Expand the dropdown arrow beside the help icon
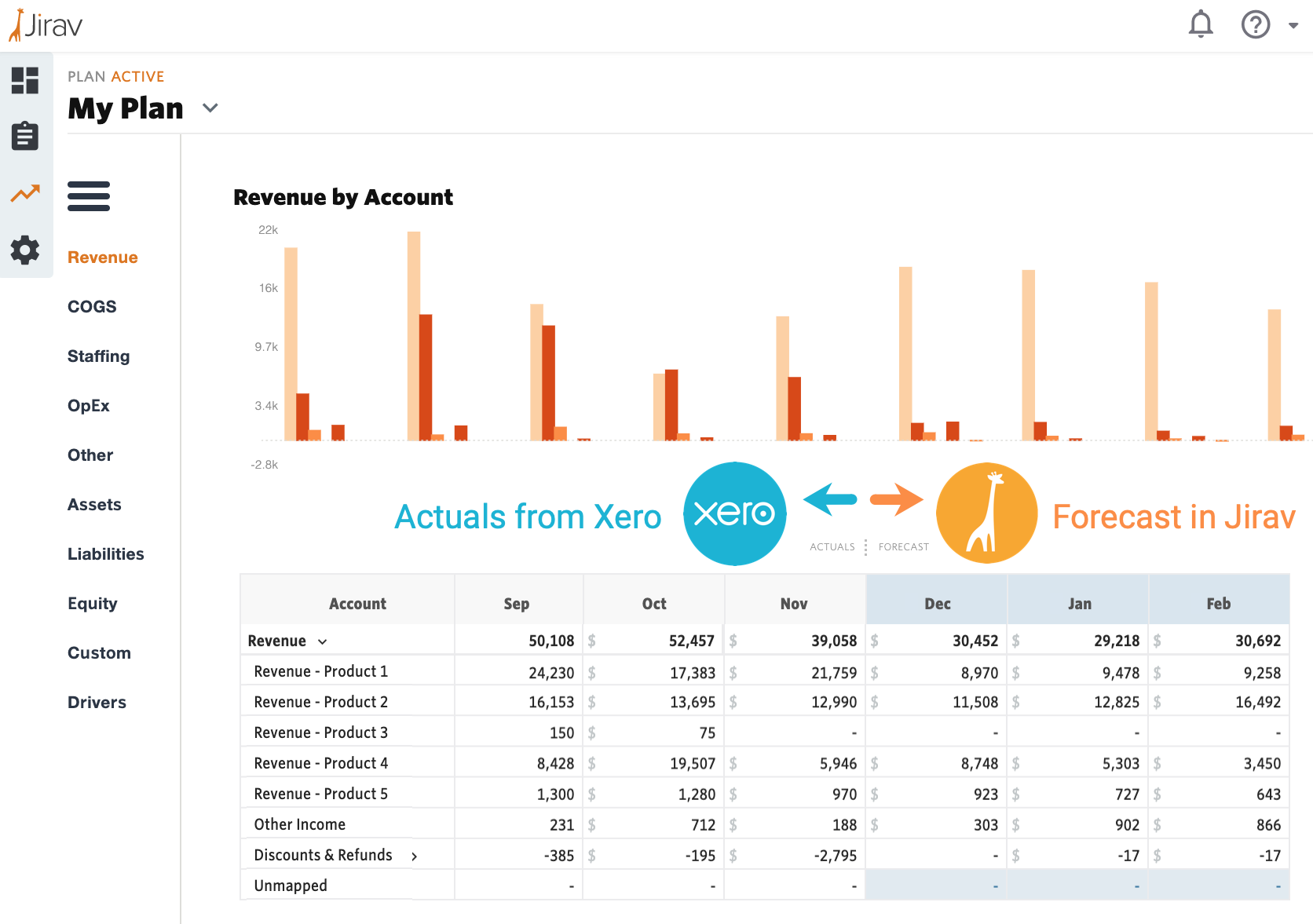The image size is (1313, 924). tap(1293, 25)
